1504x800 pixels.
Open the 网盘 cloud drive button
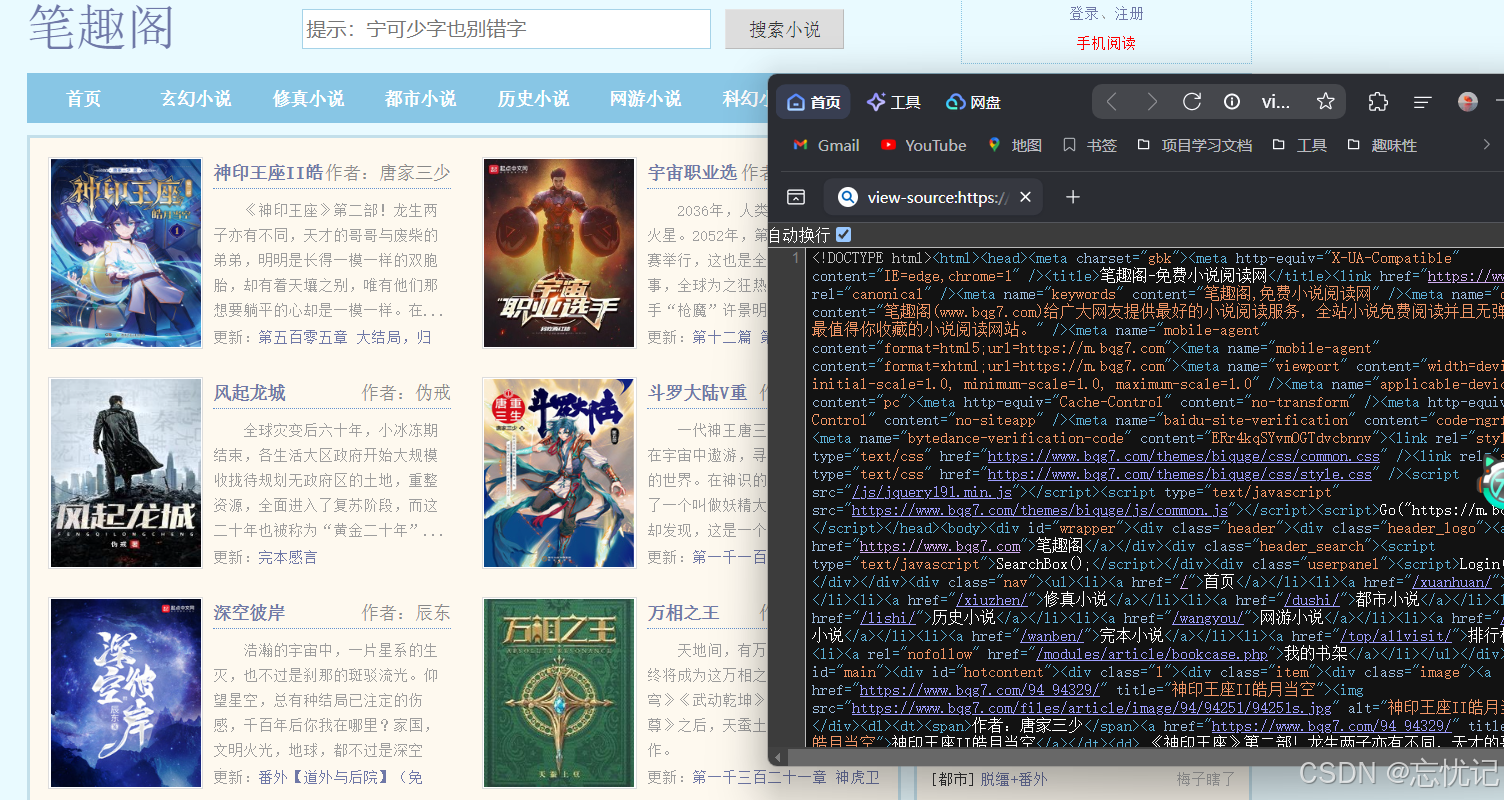(x=973, y=102)
